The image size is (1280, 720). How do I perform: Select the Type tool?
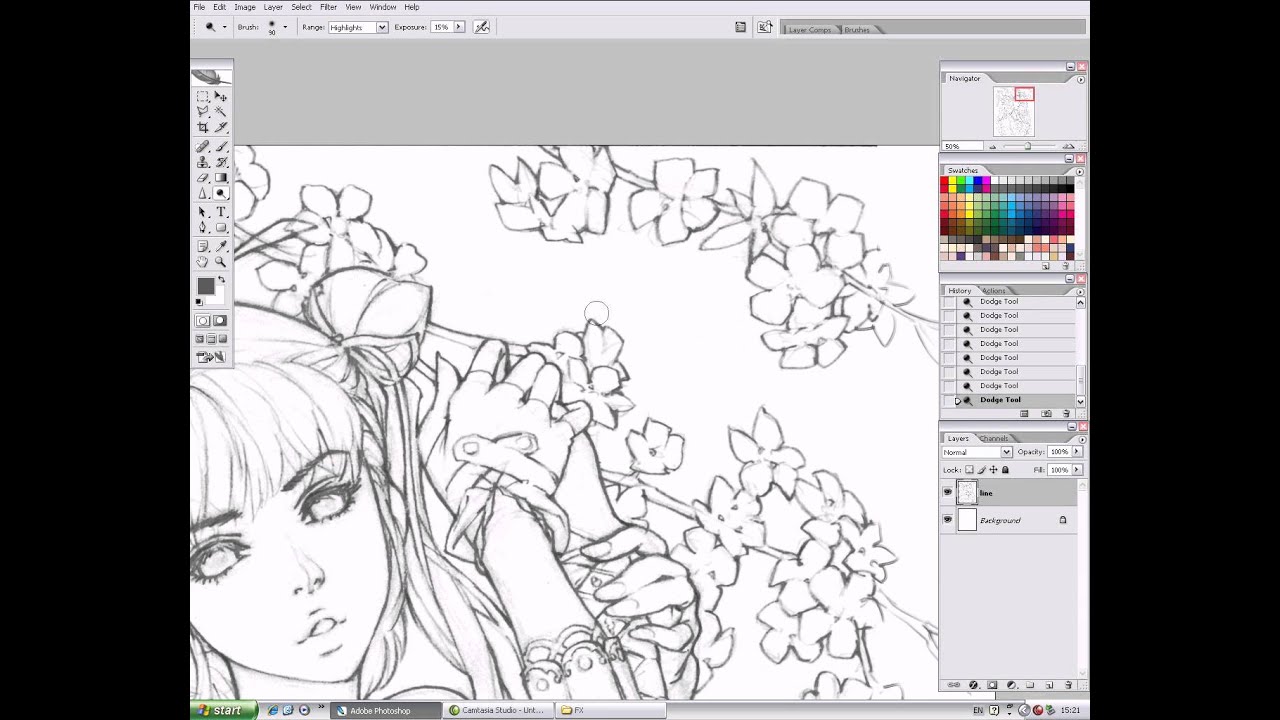(x=221, y=212)
